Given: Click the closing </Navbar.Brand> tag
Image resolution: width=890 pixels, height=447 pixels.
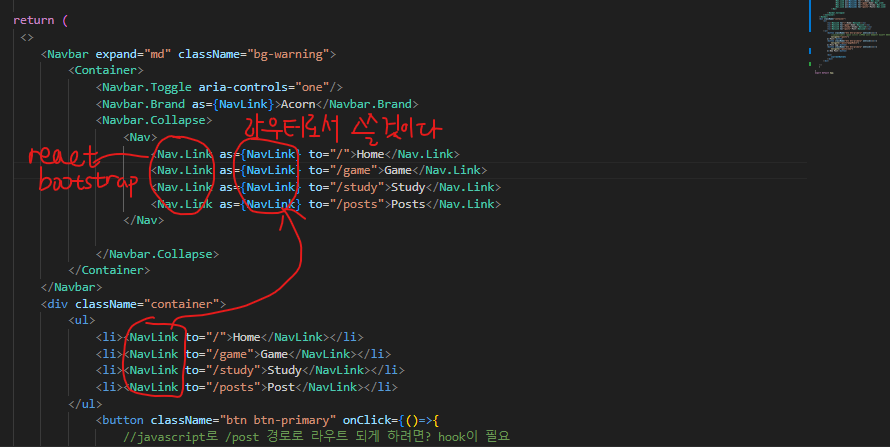Looking at the screenshot, I should pyautogui.click(x=367, y=104).
